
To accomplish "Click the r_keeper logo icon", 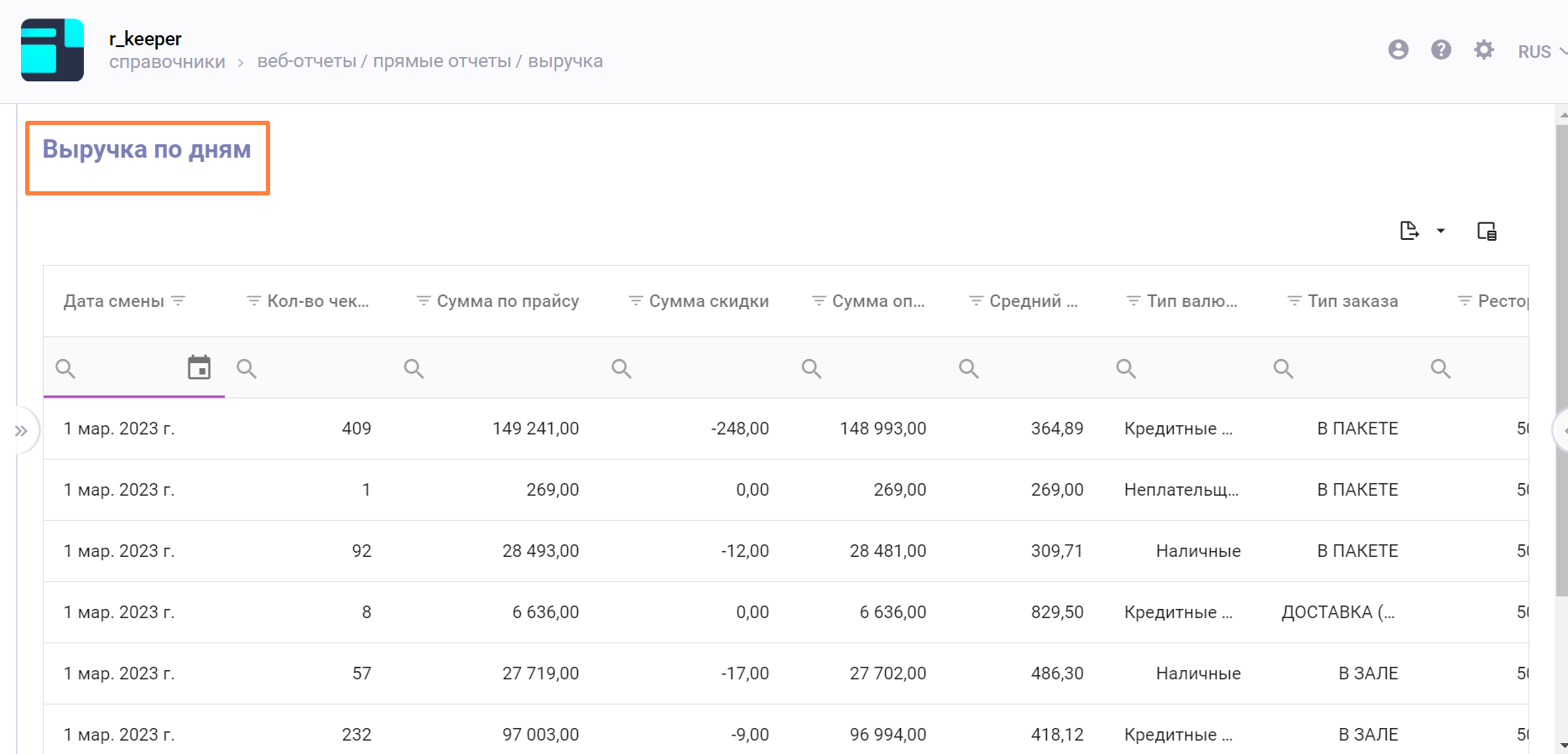I will (52, 50).
